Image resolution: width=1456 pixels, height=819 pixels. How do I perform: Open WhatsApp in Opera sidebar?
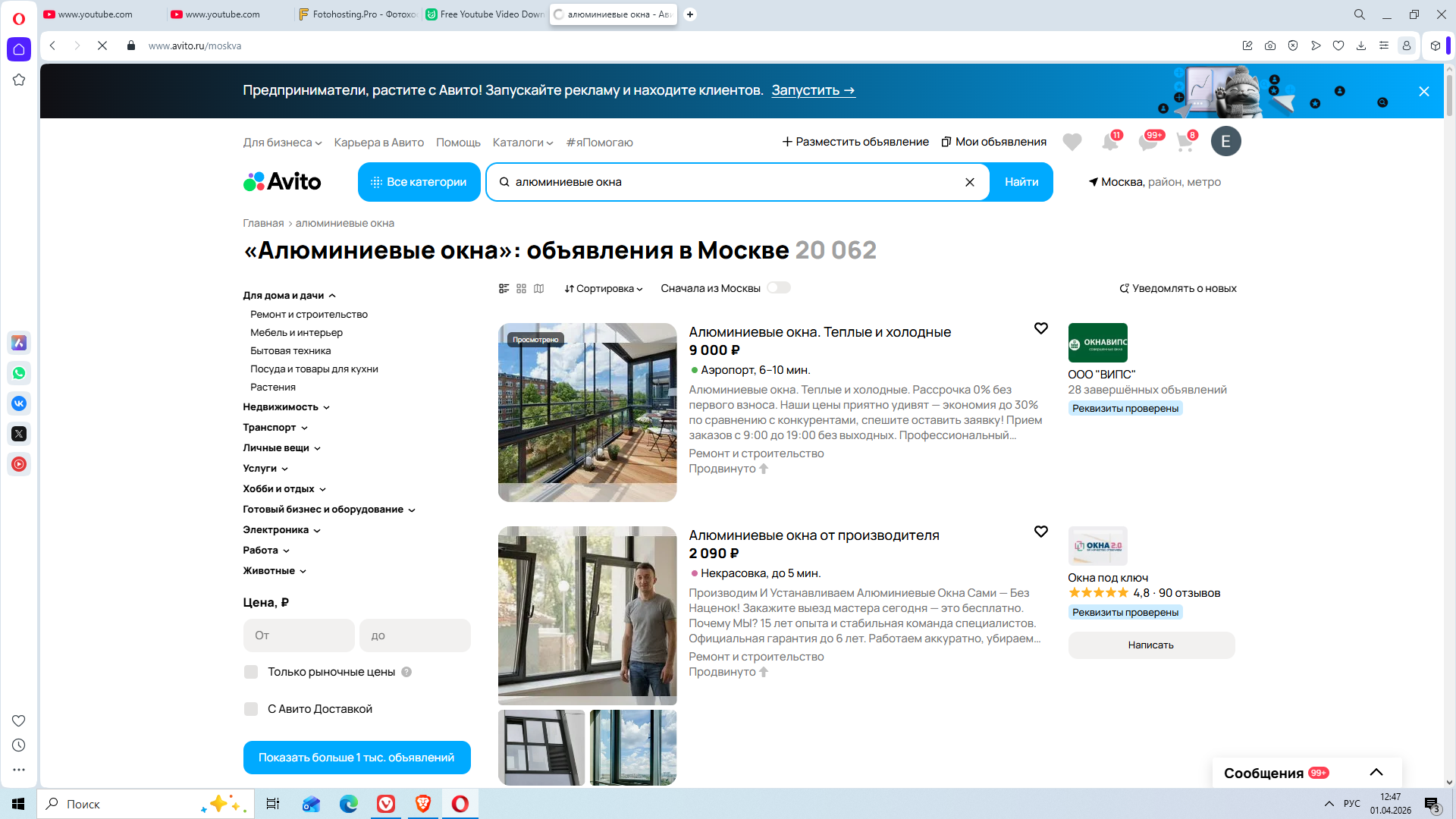pos(19,373)
